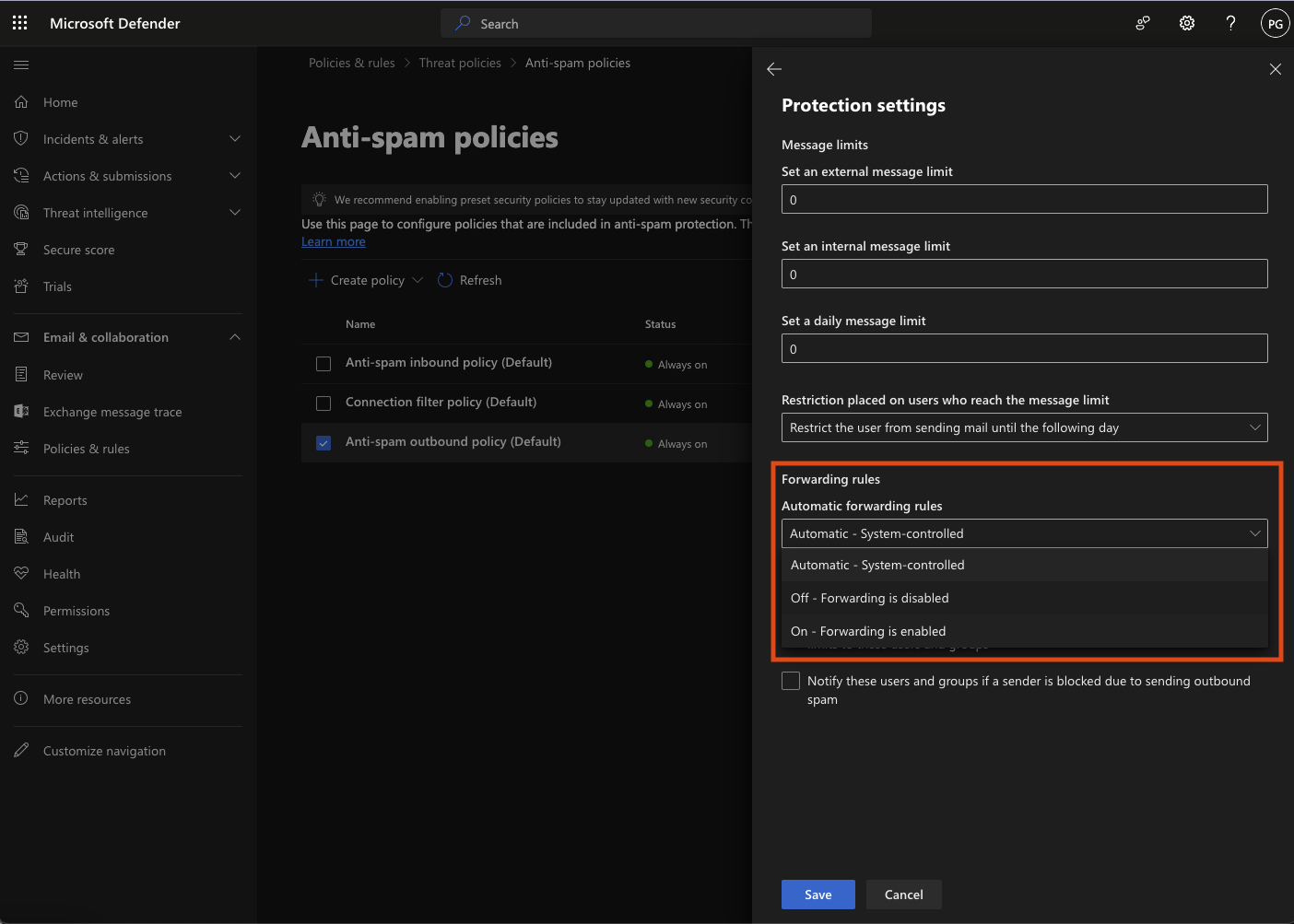Click the Customize navigation pencil icon
This screenshot has height=924, width=1294.
pos(21,751)
